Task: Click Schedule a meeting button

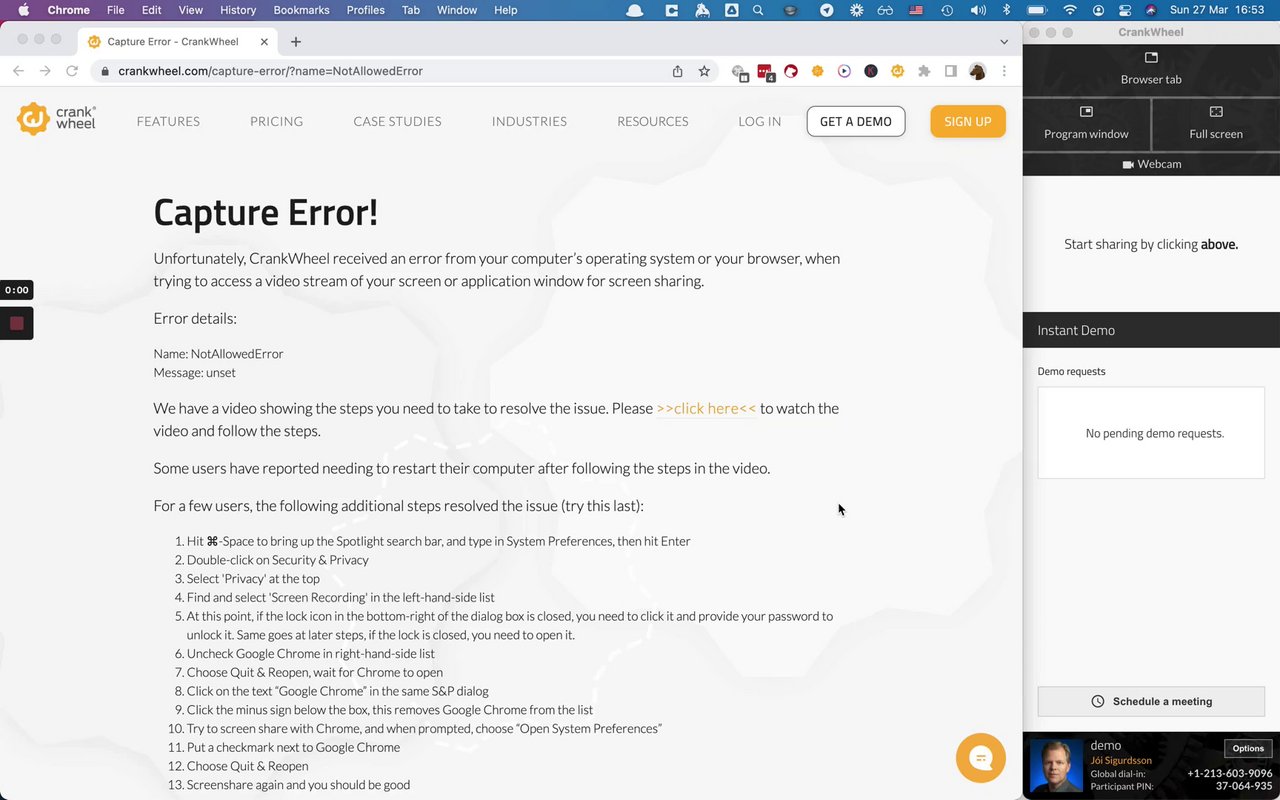Action: (1151, 701)
